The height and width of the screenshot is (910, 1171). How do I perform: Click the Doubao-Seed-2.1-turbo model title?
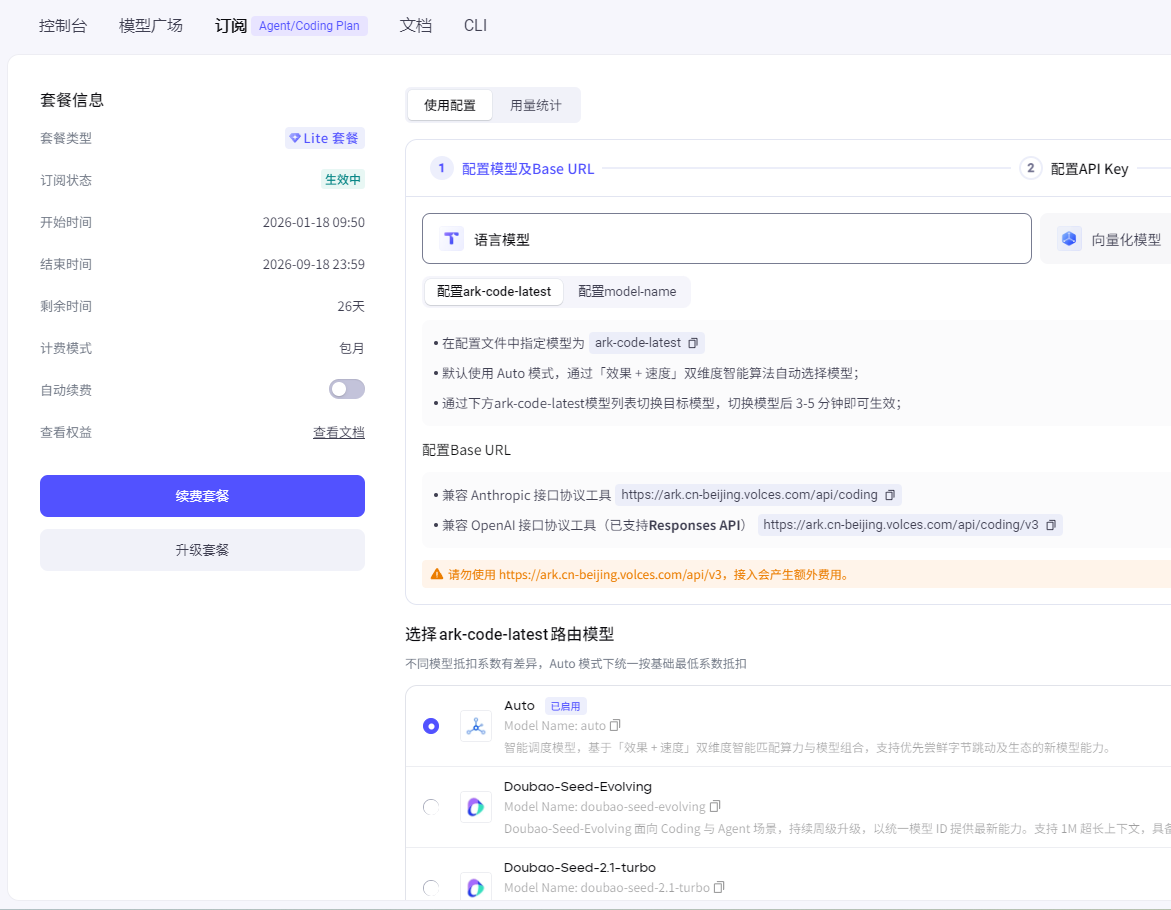click(580, 867)
